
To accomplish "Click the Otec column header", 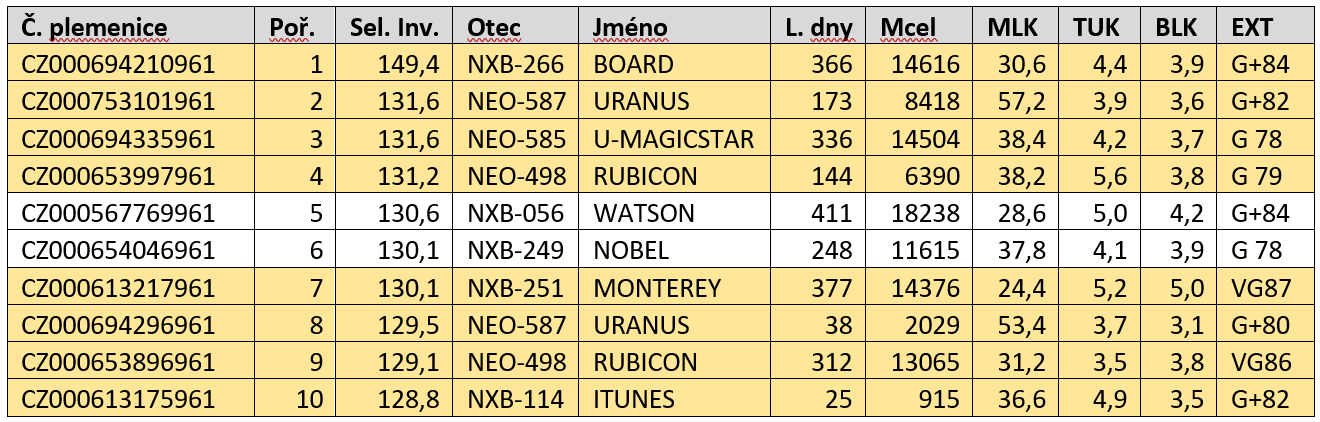I will 495,28.
